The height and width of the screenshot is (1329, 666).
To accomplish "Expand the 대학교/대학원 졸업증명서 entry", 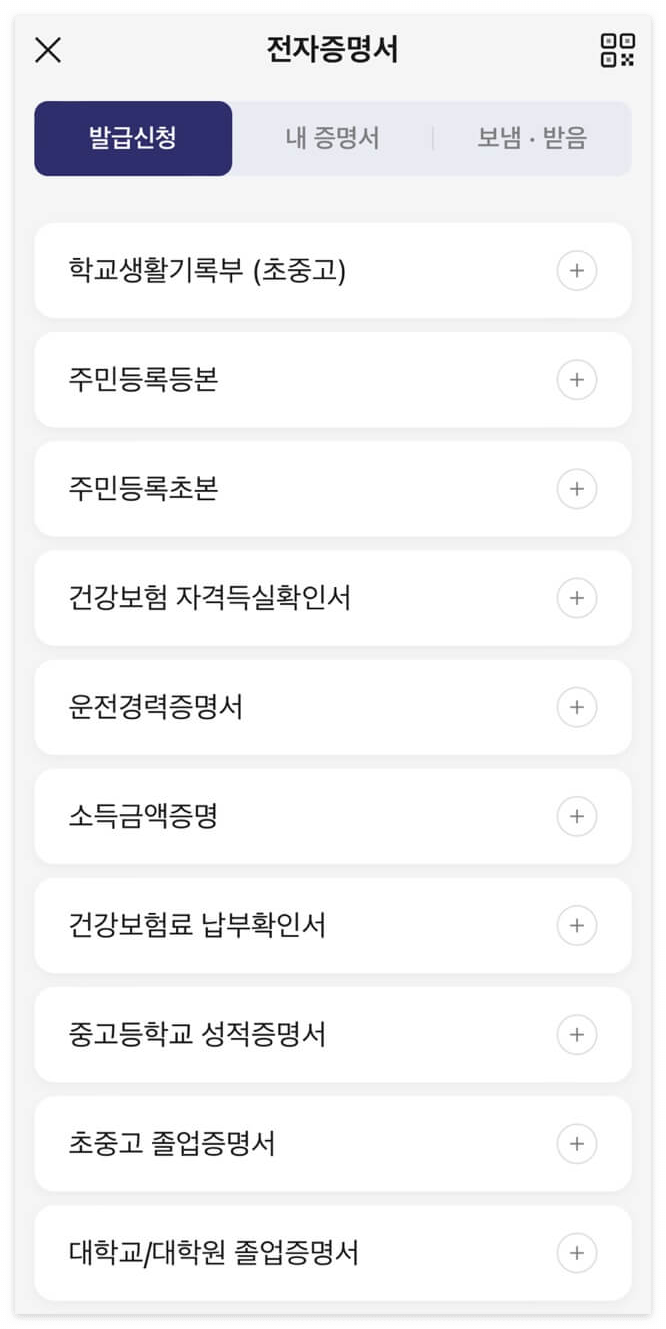I will [577, 1253].
